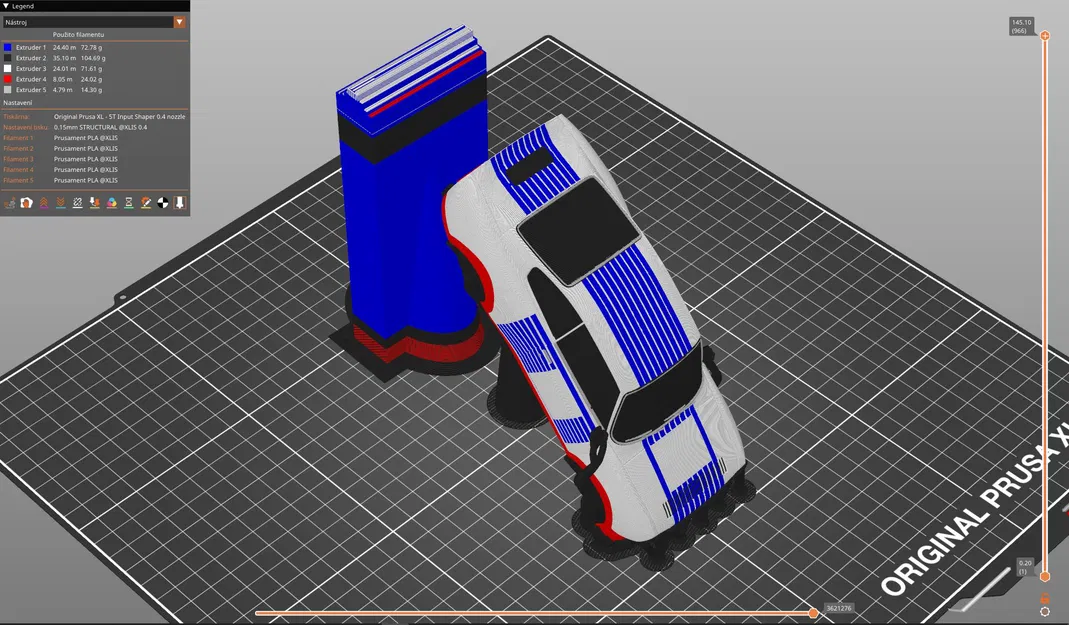Toggle Extruder 5 visibility in the legend
1069x625 pixels.
click(31, 89)
